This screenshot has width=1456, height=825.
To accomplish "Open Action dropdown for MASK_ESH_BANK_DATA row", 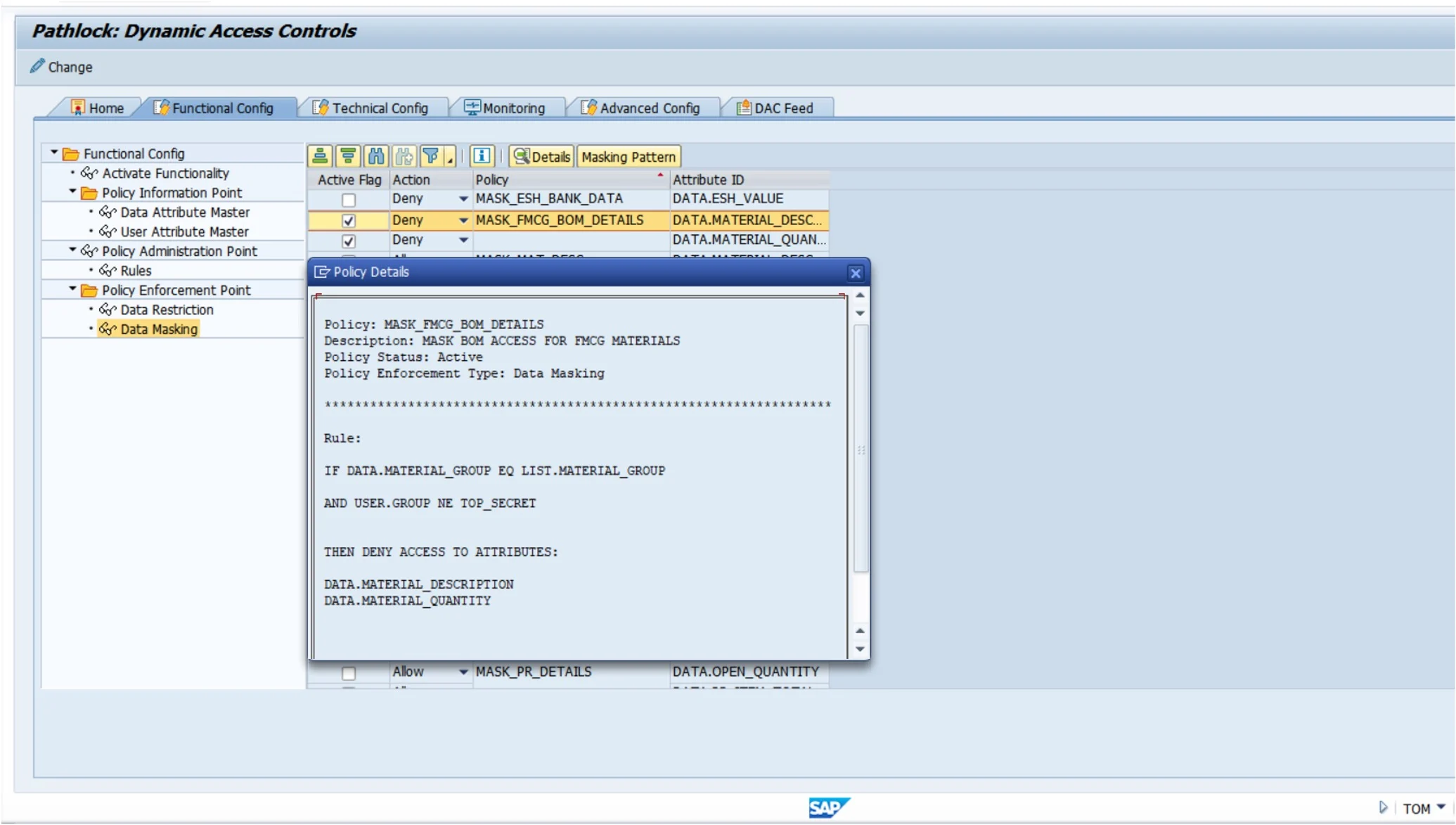I will (463, 199).
